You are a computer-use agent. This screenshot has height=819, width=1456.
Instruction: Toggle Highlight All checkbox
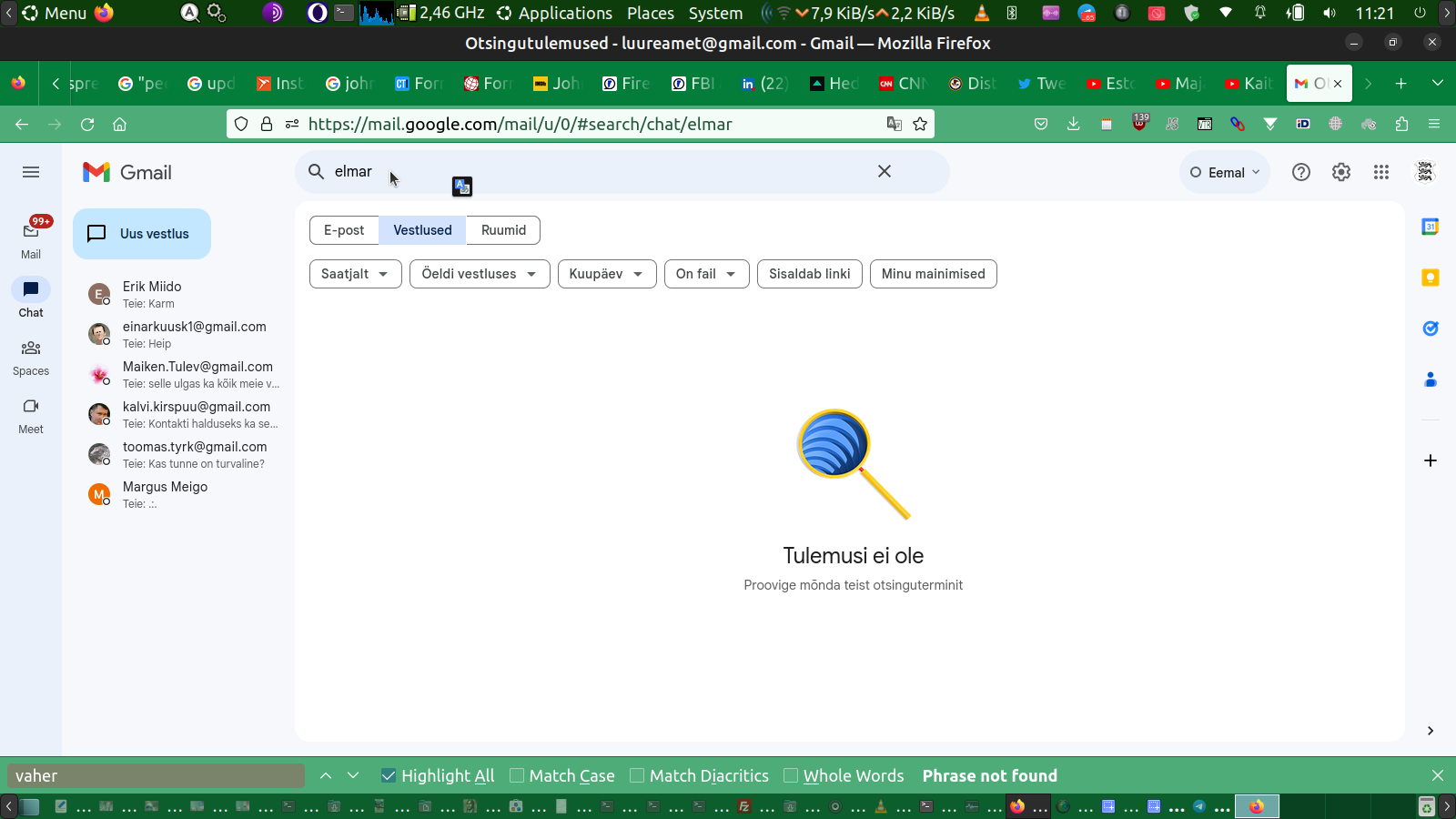(389, 775)
